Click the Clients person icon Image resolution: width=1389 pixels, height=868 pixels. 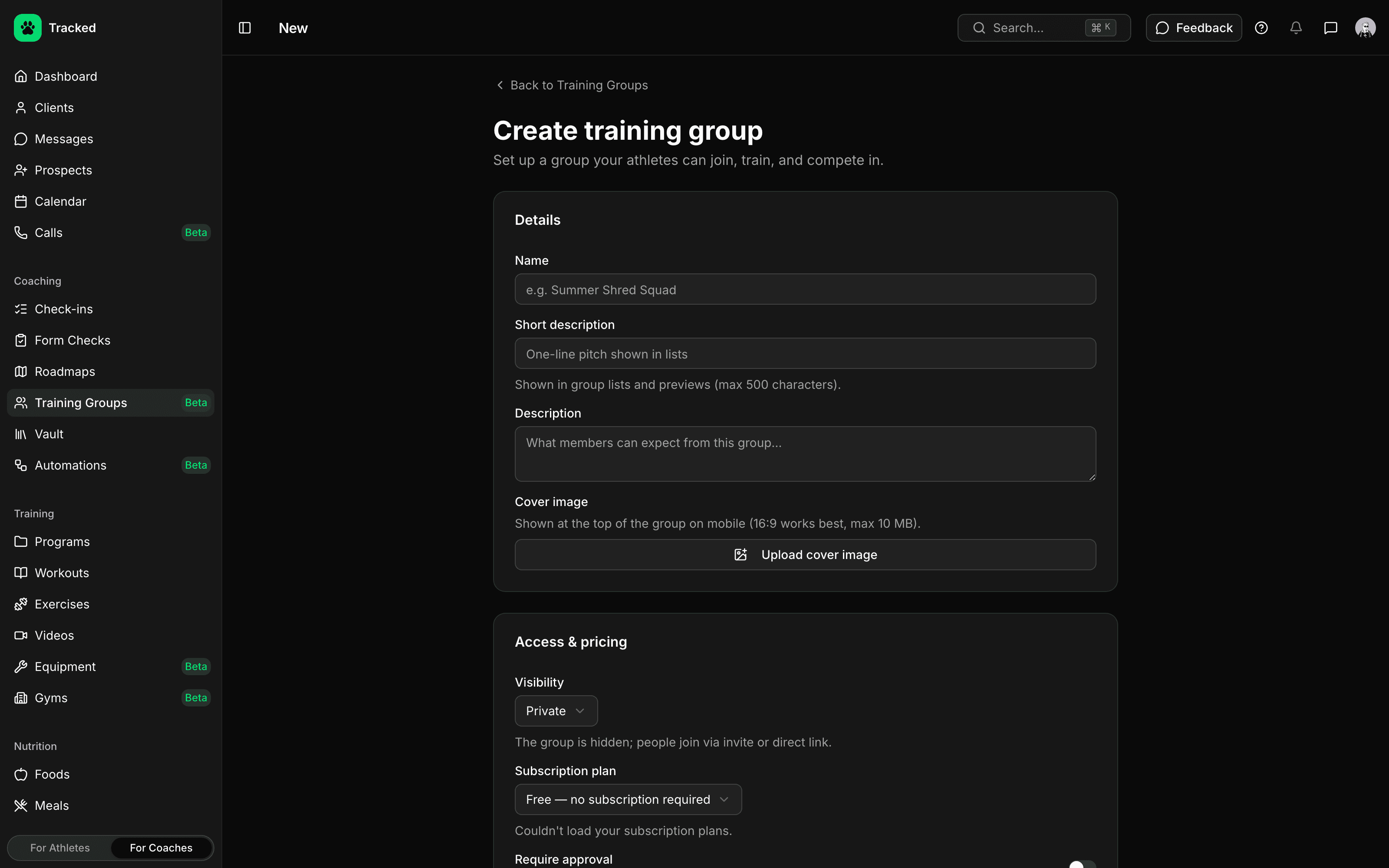click(21, 108)
